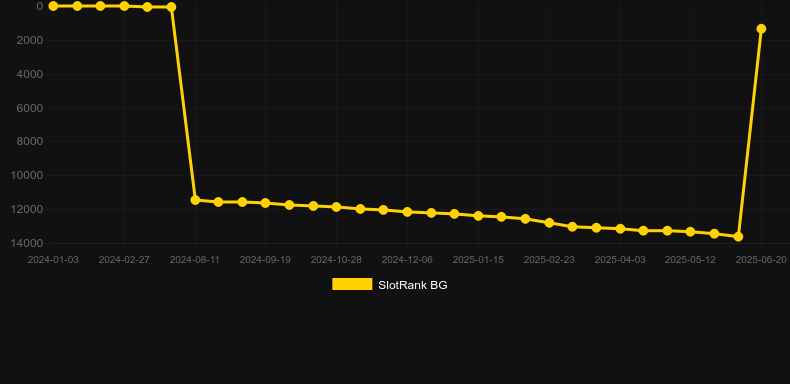Select the data point above 2025-04-03
This screenshot has height=384, width=790.
coord(620,229)
